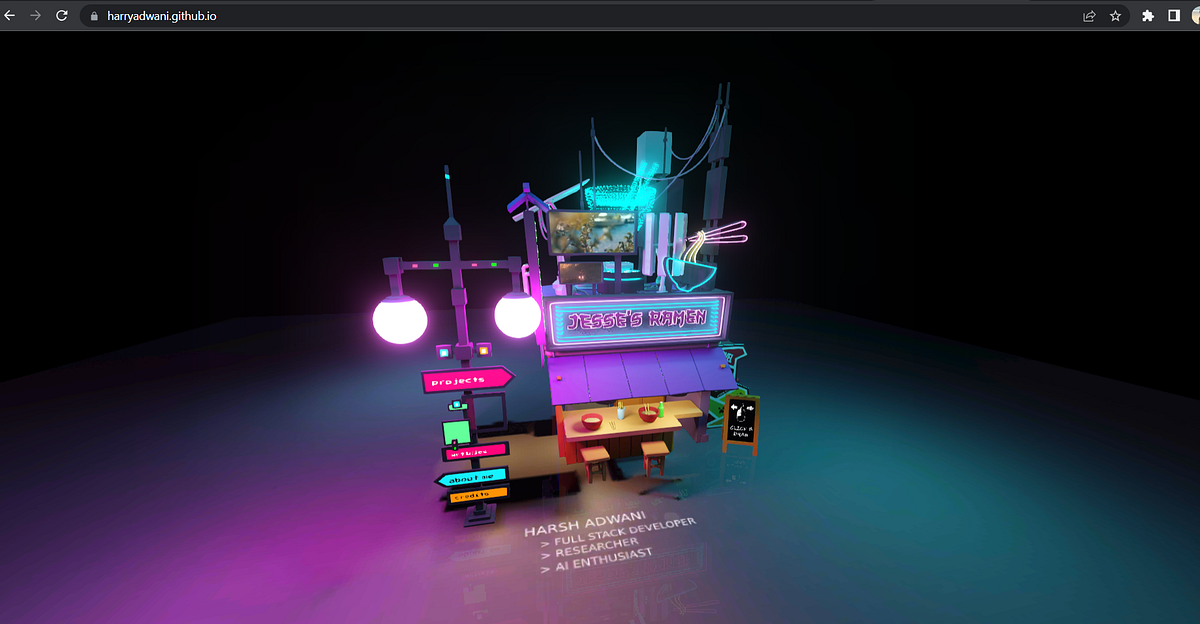Click the left glowing street lamp globe
This screenshot has width=1200, height=624.
click(x=400, y=318)
